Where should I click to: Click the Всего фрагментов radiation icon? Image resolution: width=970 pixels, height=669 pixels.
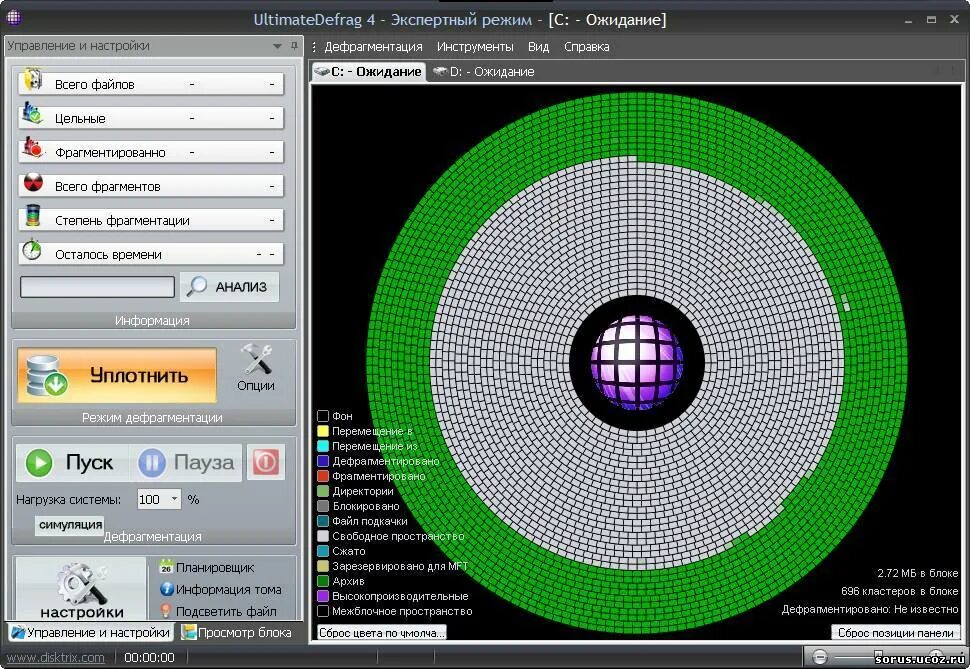click(33, 183)
